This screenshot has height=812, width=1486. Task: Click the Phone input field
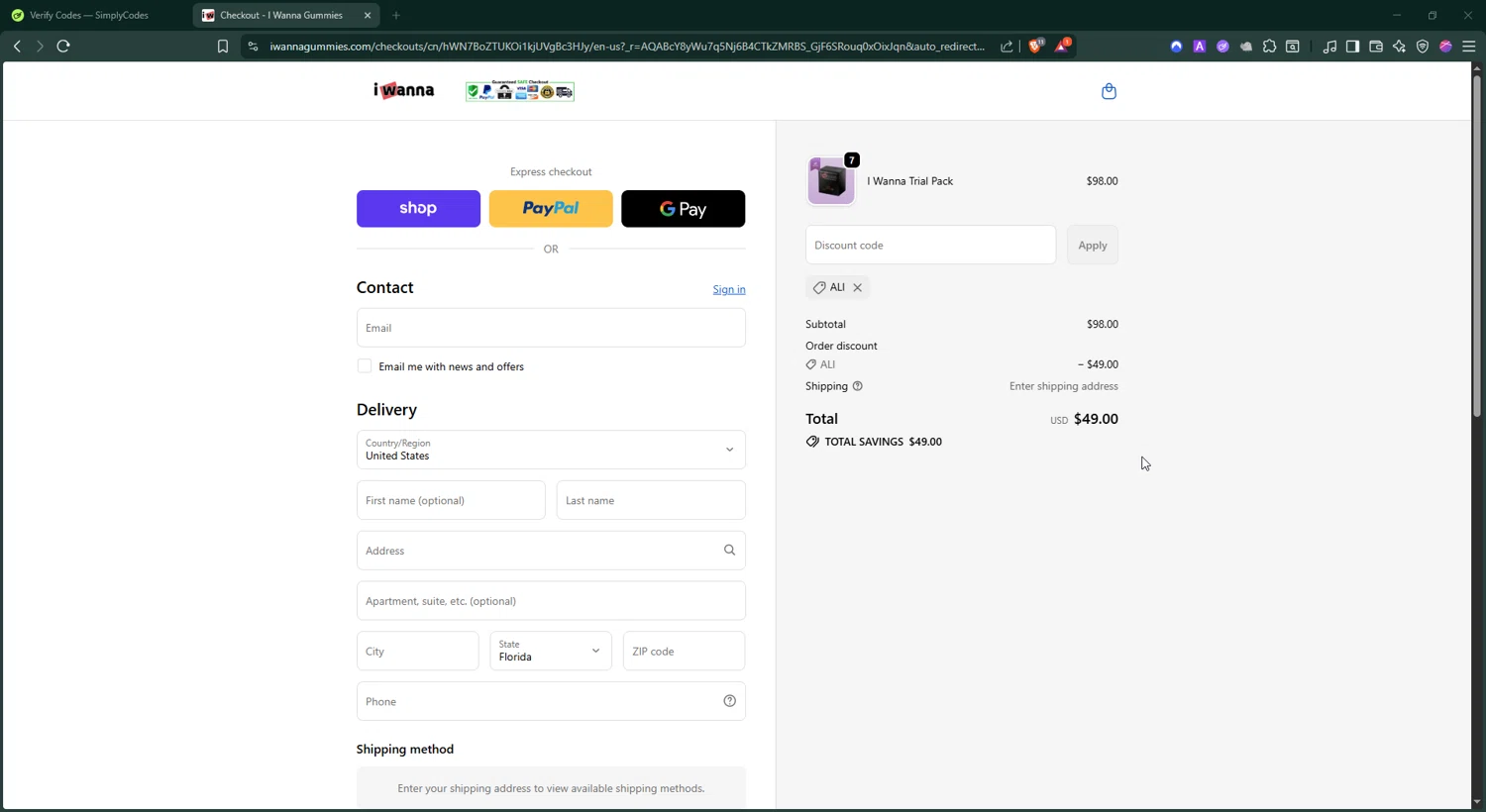pos(551,701)
